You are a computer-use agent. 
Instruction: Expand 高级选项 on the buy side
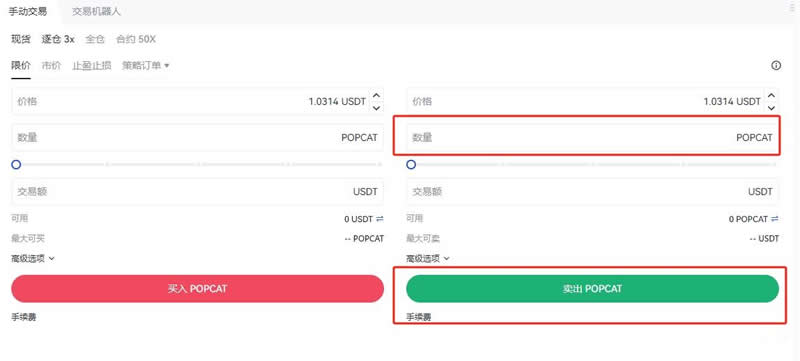click(33, 259)
